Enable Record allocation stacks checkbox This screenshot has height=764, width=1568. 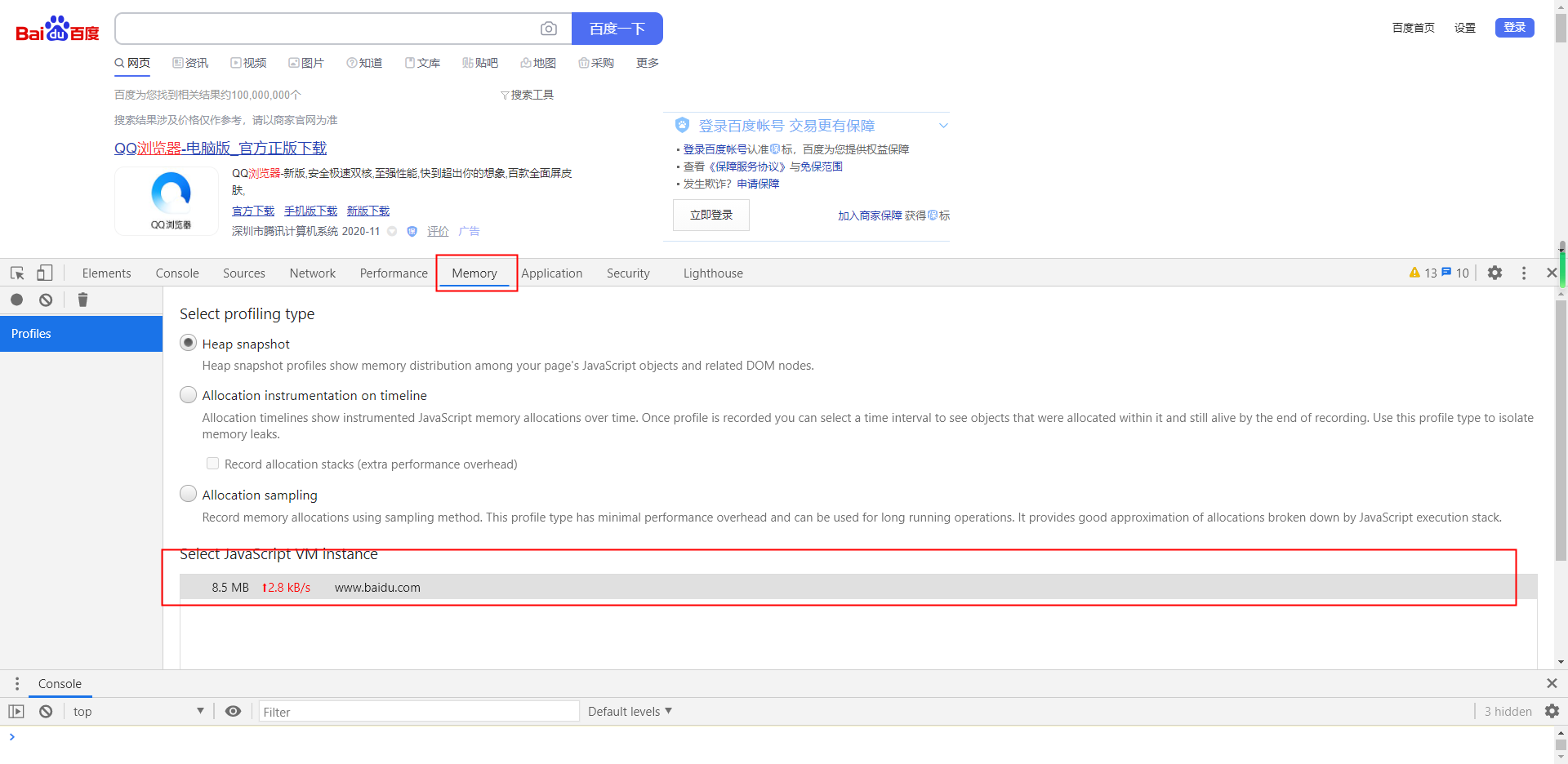point(212,463)
